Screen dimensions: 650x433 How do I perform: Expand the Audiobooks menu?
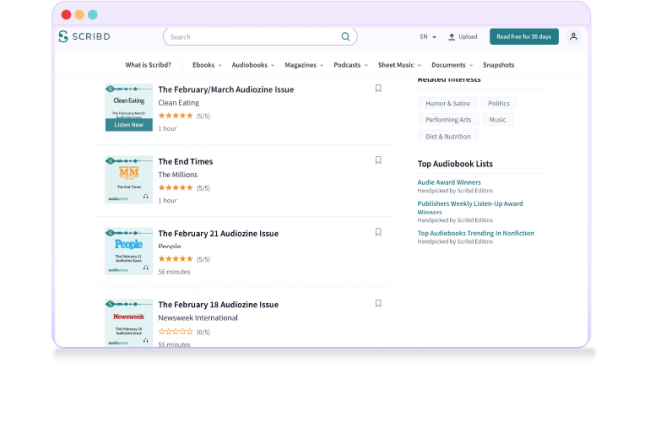tap(250, 65)
